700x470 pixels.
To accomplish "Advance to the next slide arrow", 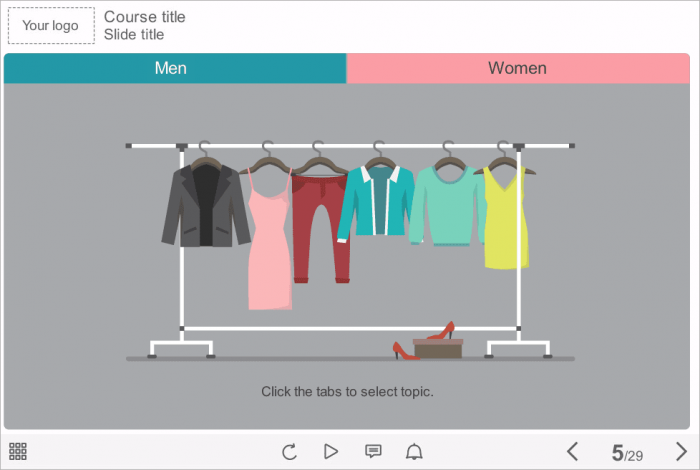I will click(x=681, y=452).
